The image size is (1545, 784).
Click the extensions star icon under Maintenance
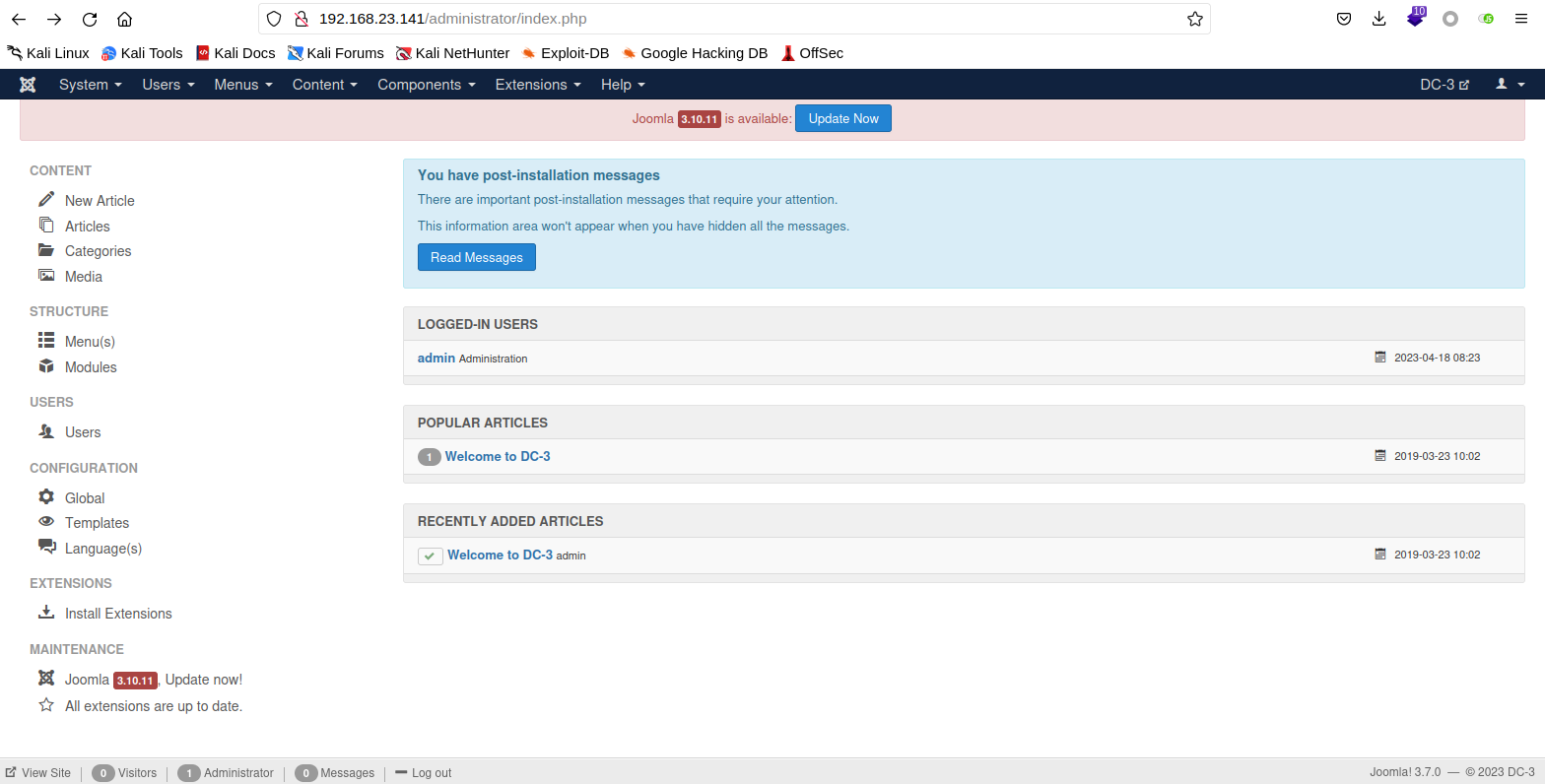coord(46,704)
